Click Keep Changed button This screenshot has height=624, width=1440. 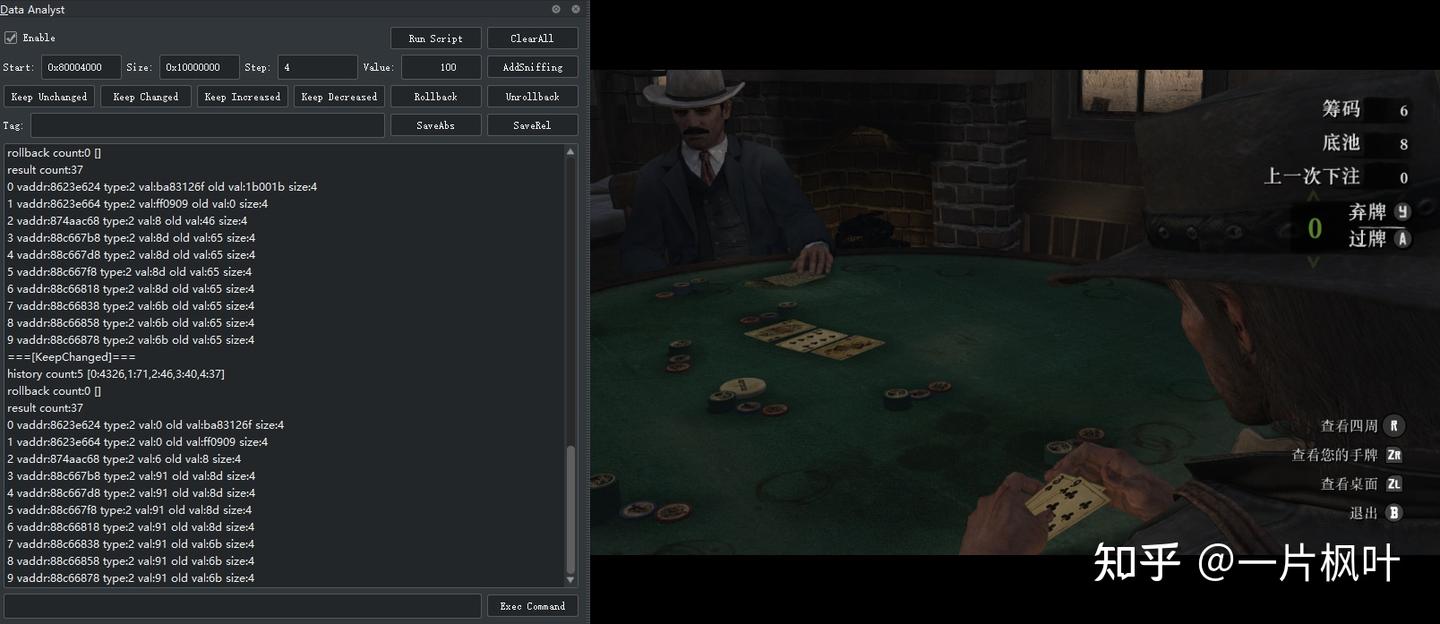(145, 97)
